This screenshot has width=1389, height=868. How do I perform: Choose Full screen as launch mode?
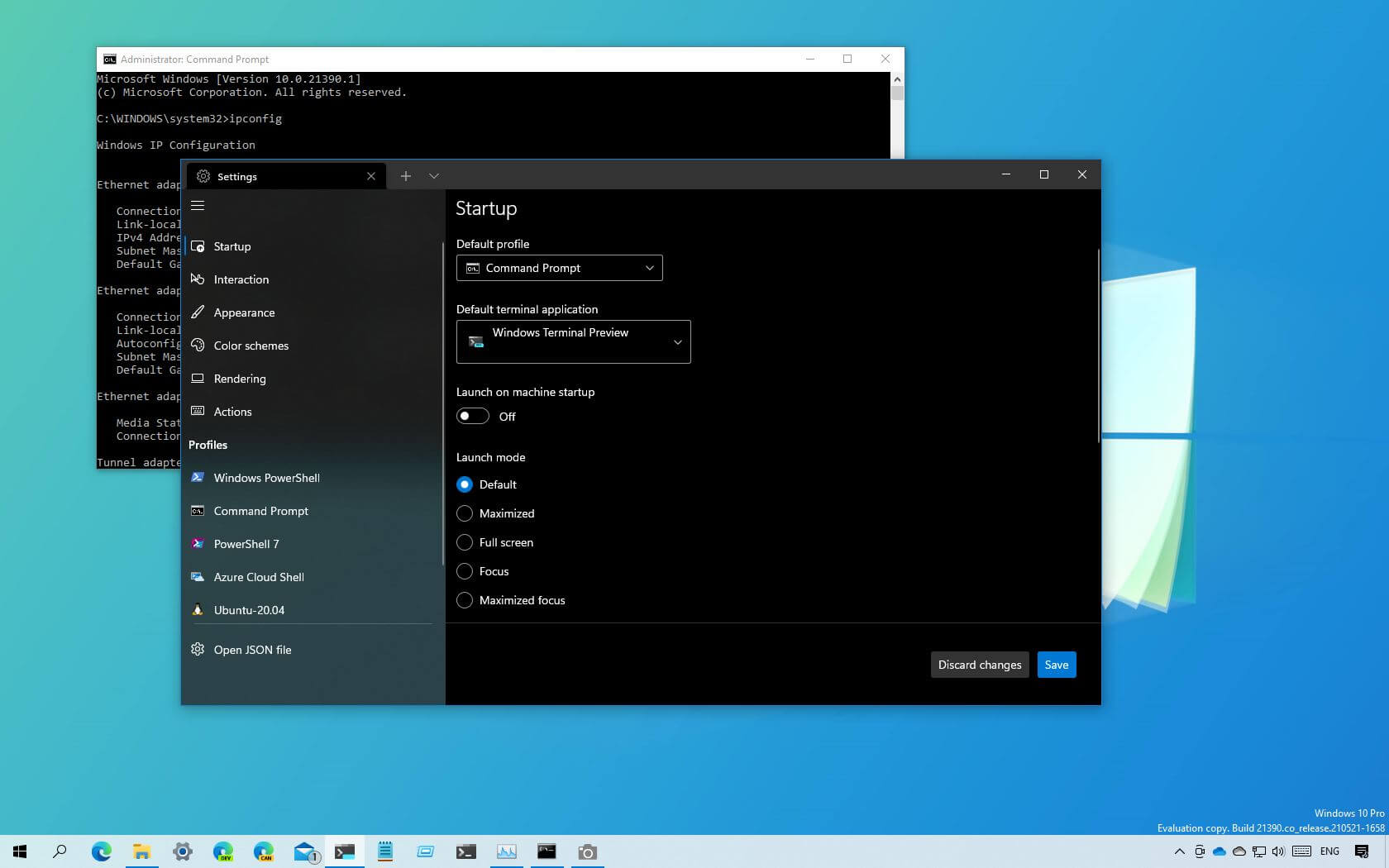(x=465, y=542)
